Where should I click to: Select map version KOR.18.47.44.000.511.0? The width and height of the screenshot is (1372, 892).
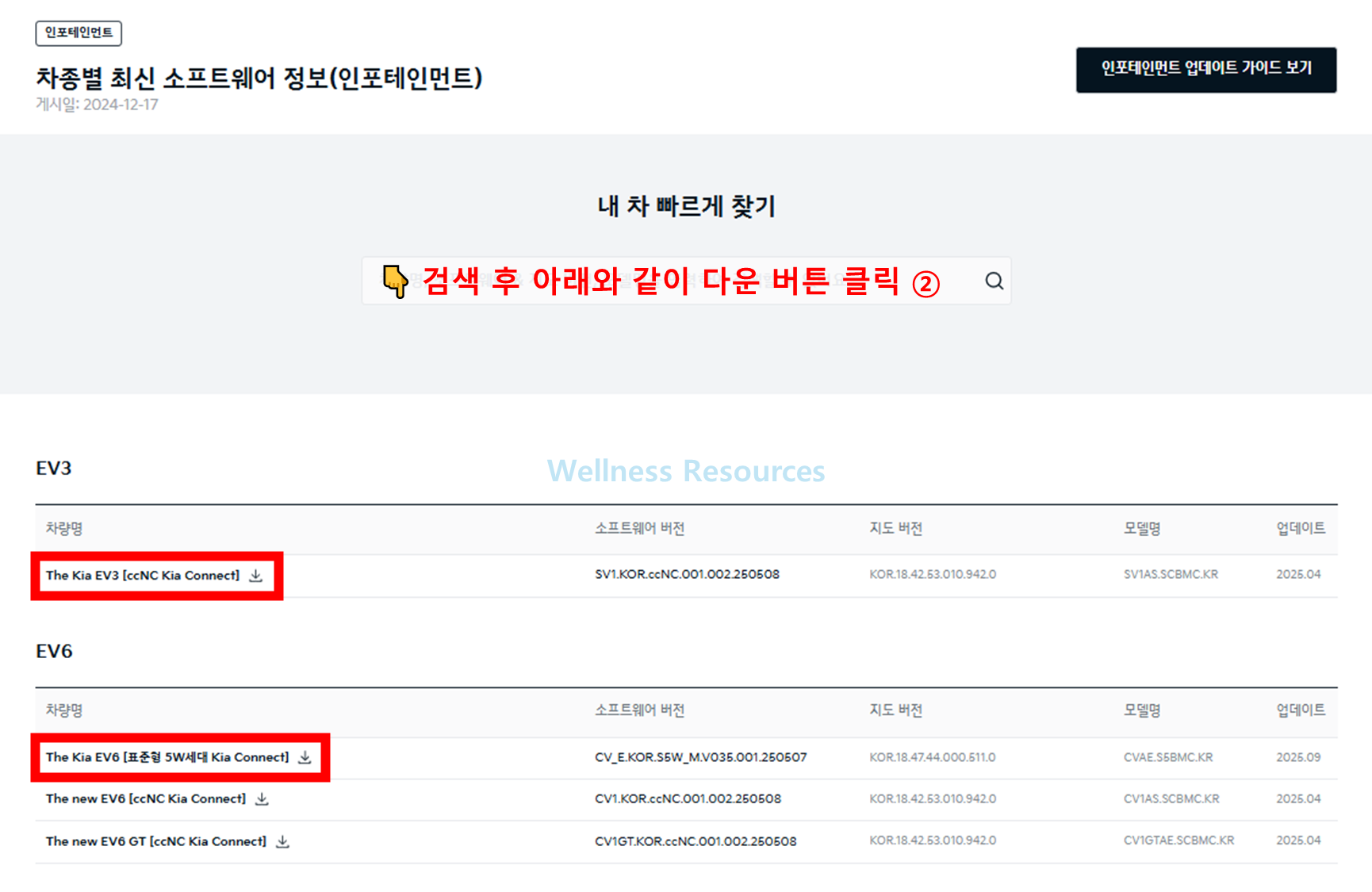tap(932, 758)
